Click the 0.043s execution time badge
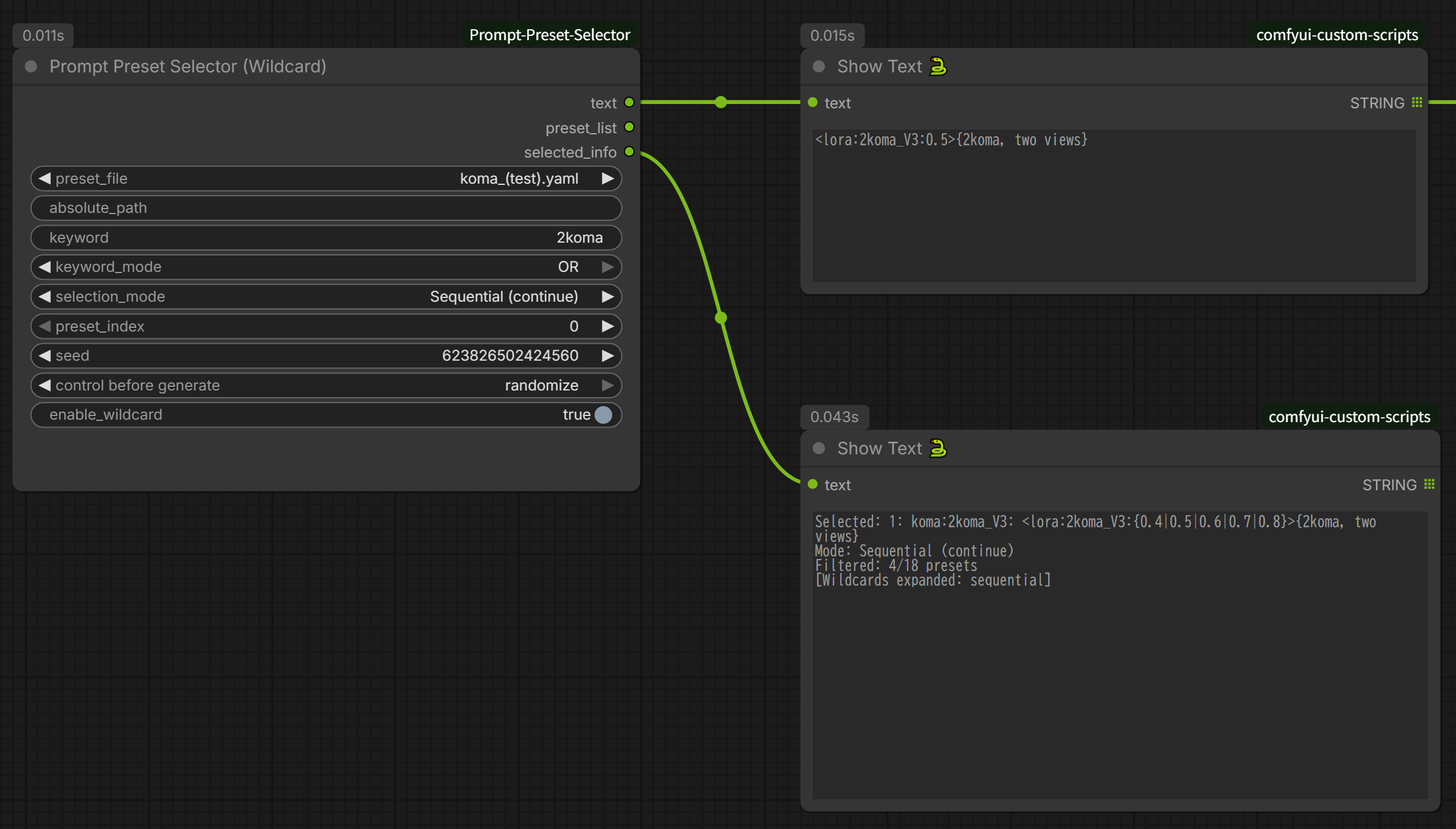Viewport: 1456px width, 829px height. click(834, 417)
